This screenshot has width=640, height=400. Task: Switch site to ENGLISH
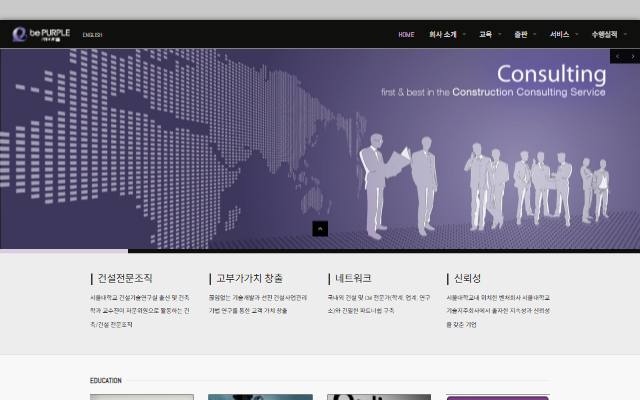pos(92,35)
